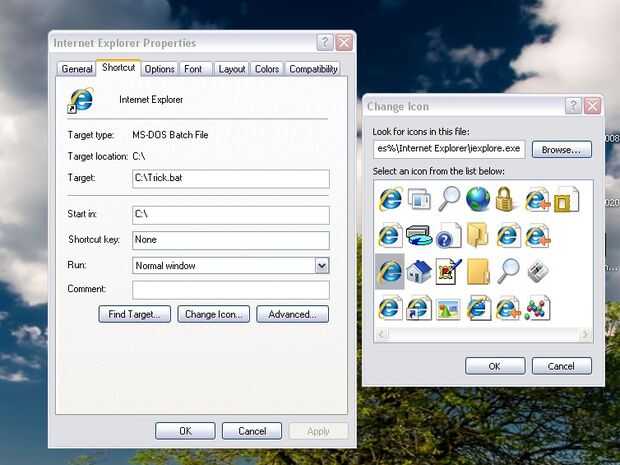The image size is (620, 465).
Task: Click the Look for icons file path field
Action: (x=449, y=149)
